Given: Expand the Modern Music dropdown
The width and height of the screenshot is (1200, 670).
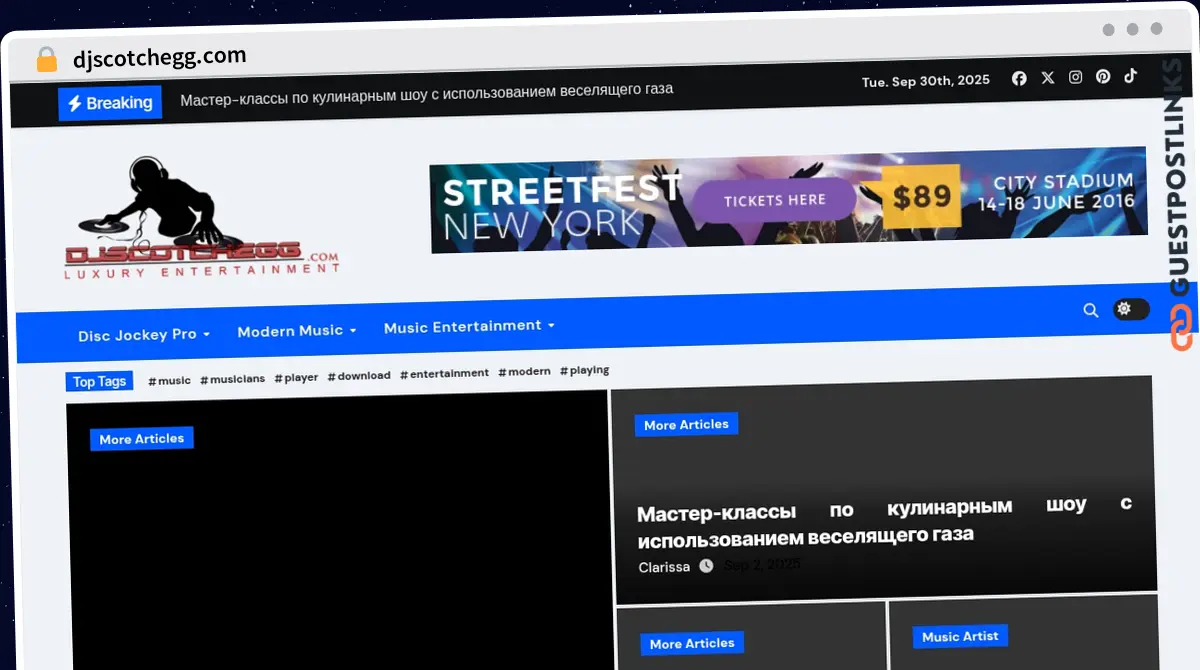Looking at the screenshot, I should click(x=296, y=331).
